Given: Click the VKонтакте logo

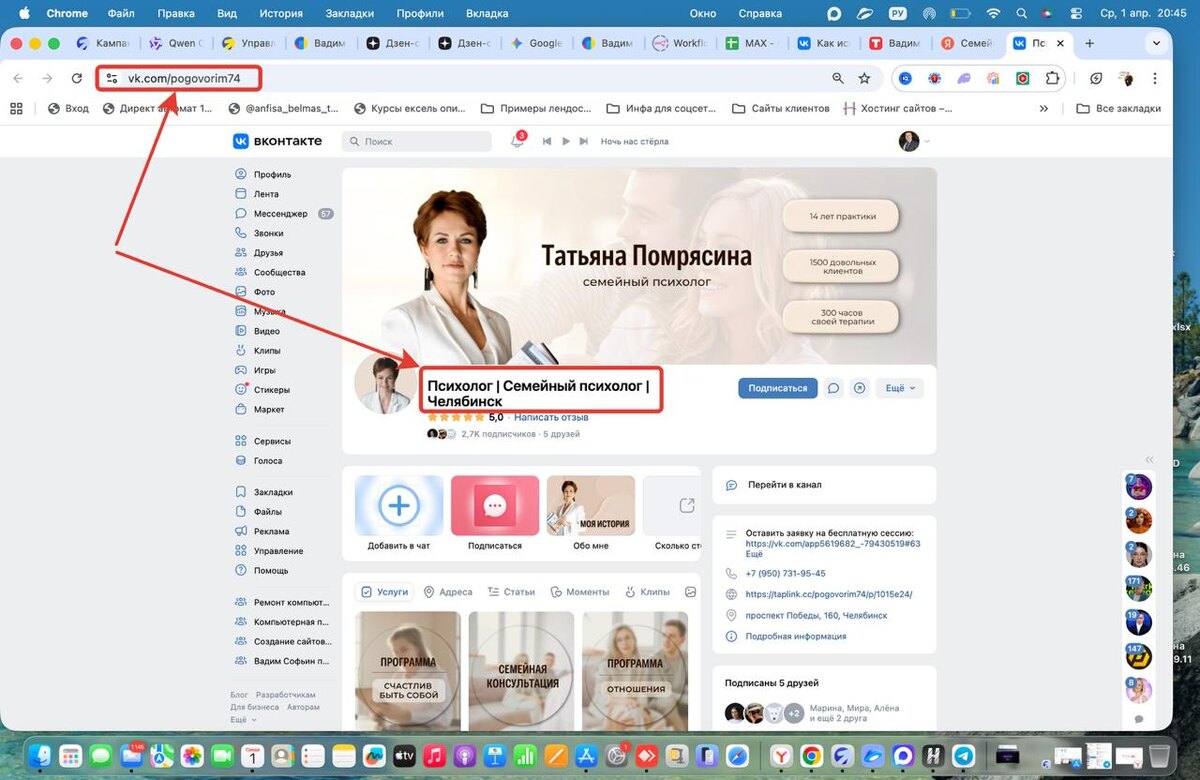Looking at the screenshot, I should (x=277, y=141).
